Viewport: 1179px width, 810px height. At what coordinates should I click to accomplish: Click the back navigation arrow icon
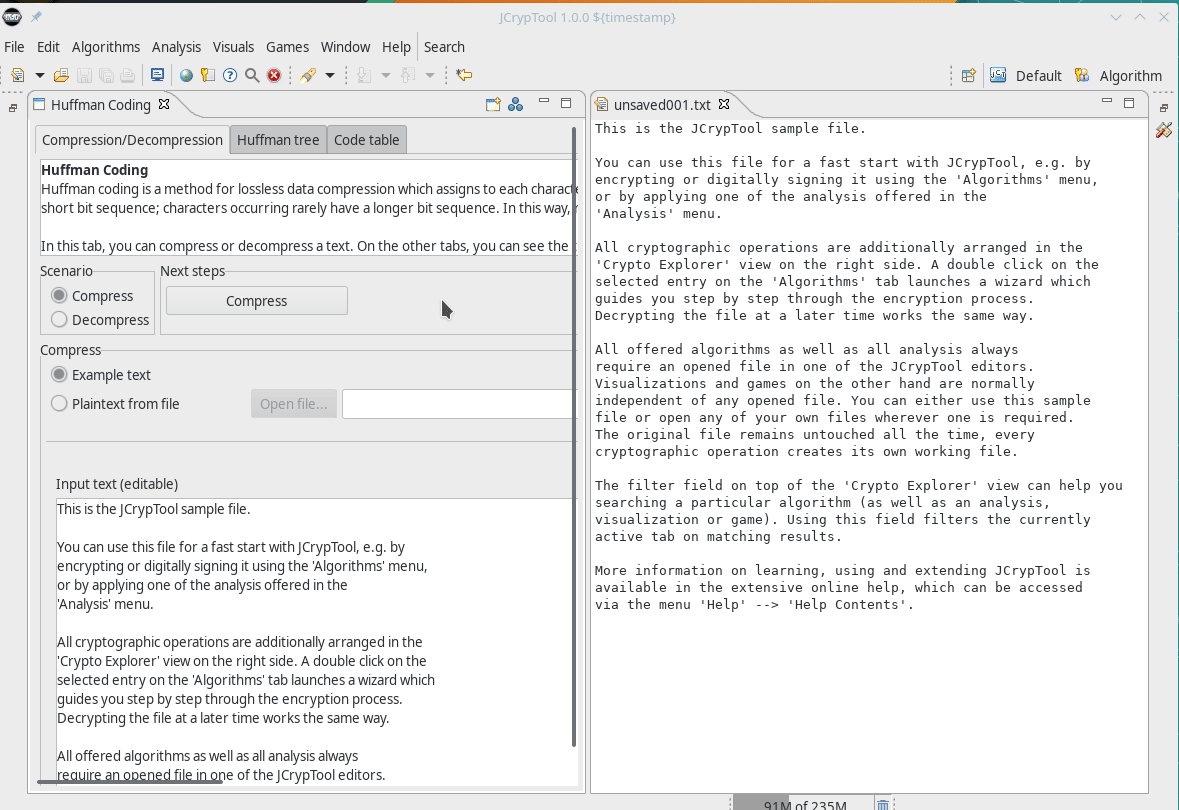pos(463,75)
